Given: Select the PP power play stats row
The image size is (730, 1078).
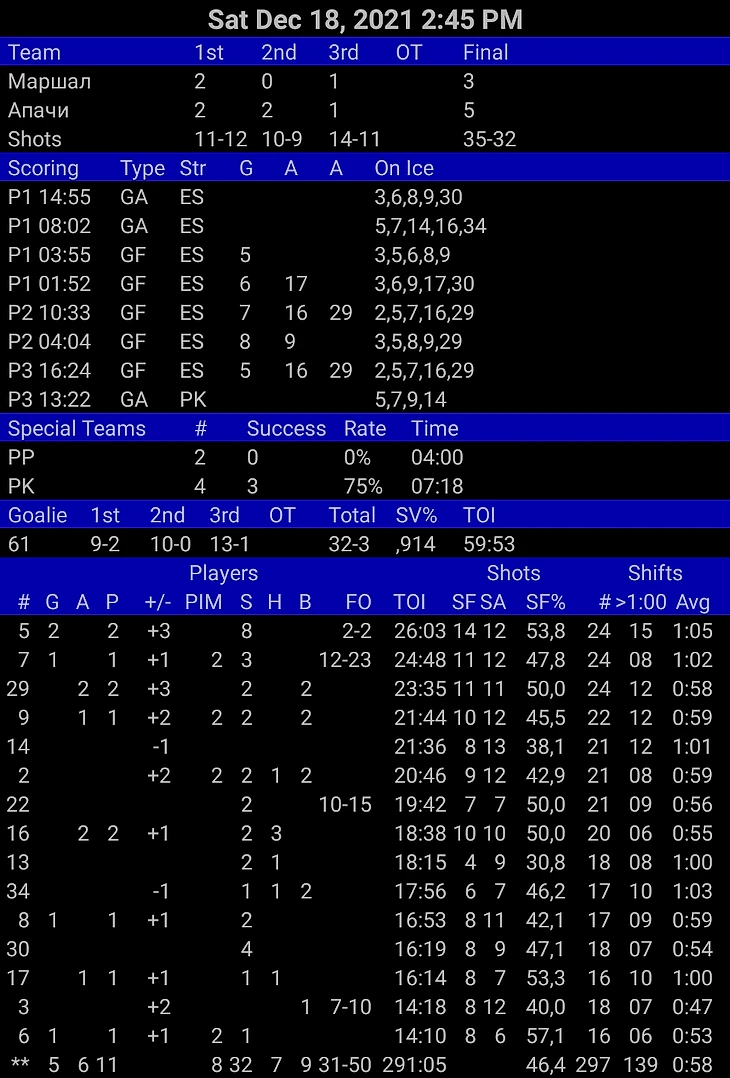Looking at the screenshot, I should pyautogui.click(x=365, y=458).
